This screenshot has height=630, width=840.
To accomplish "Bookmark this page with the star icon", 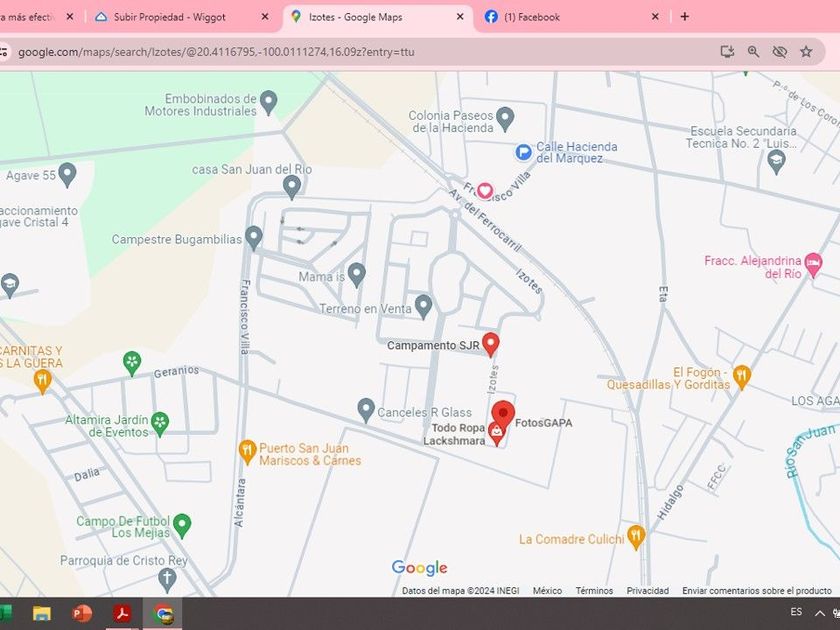I will pos(806,52).
